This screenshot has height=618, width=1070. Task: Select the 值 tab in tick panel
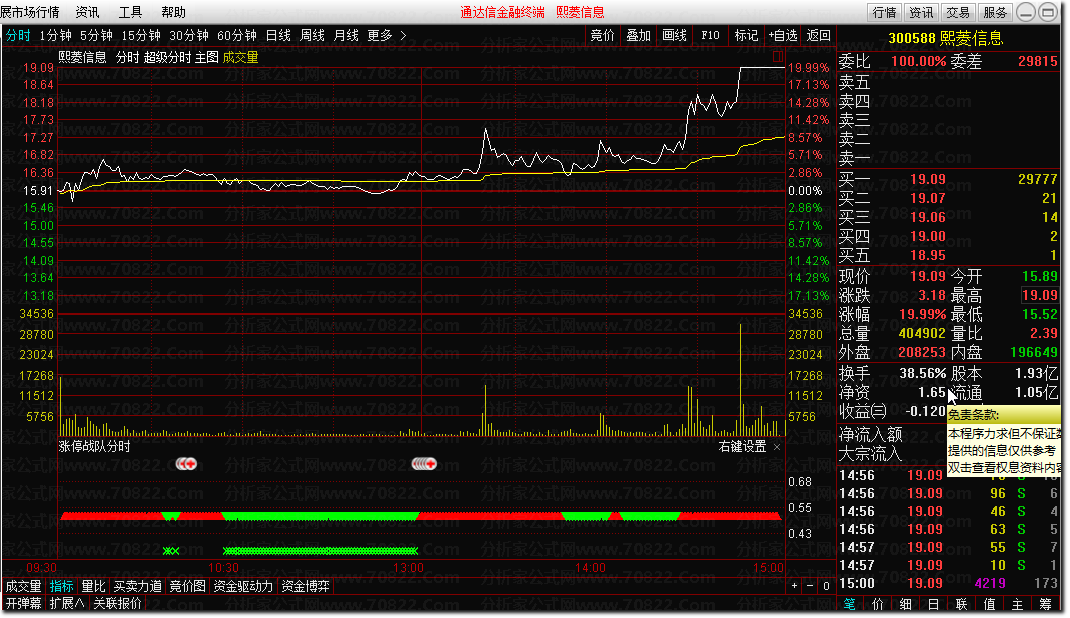click(989, 604)
